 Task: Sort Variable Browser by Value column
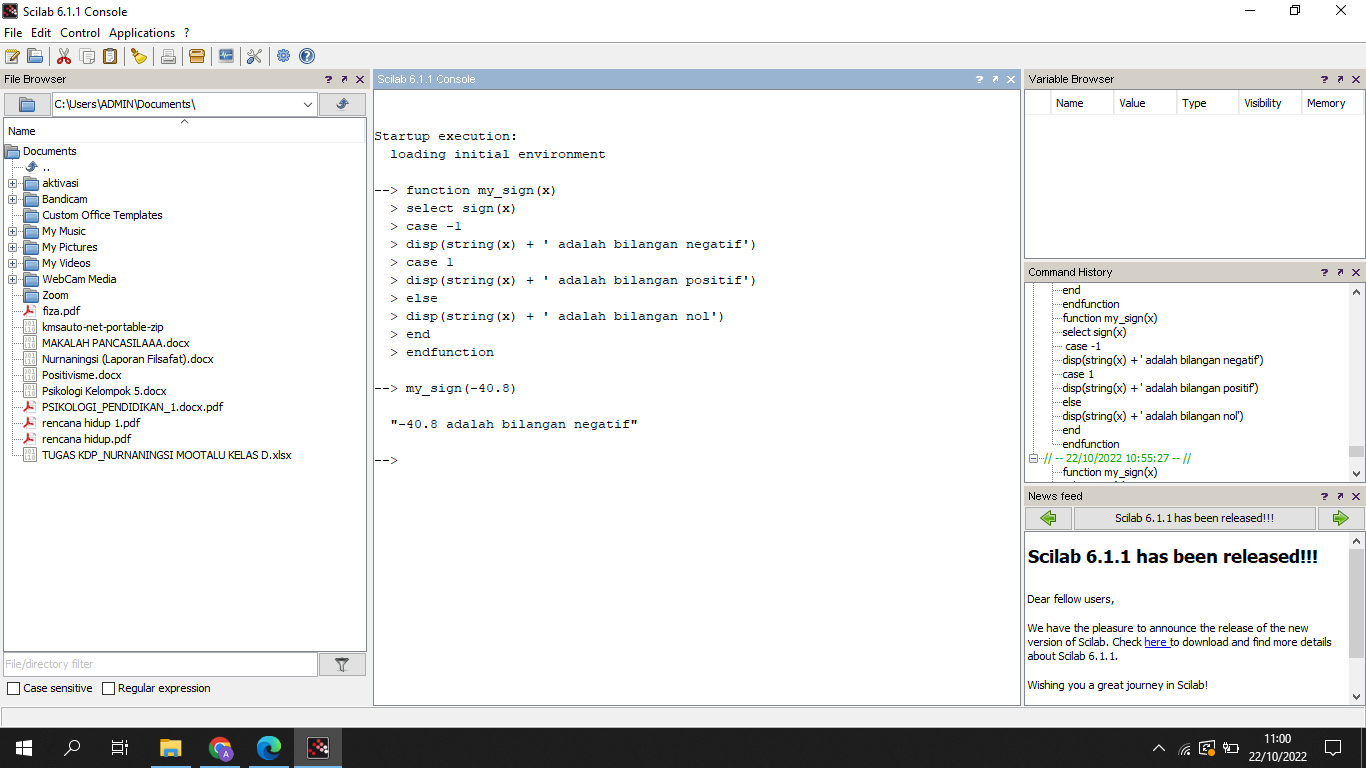tap(1145, 103)
